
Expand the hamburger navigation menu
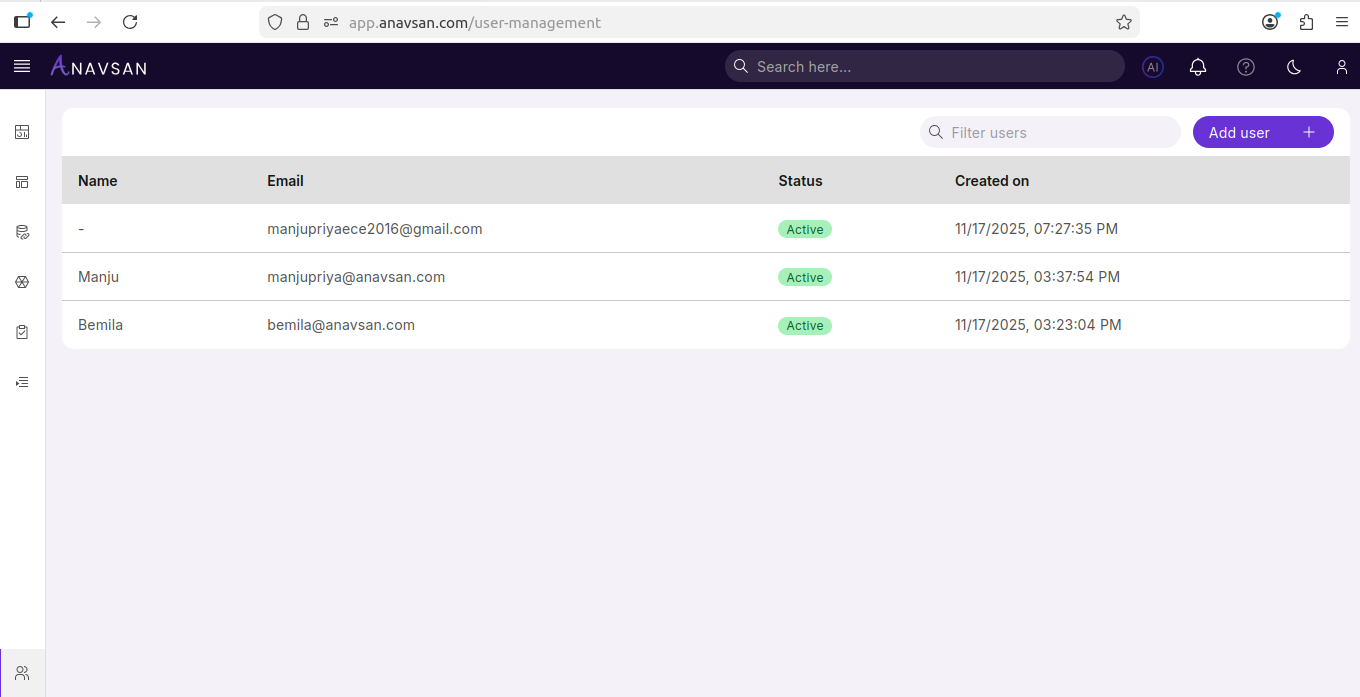[x=22, y=66]
